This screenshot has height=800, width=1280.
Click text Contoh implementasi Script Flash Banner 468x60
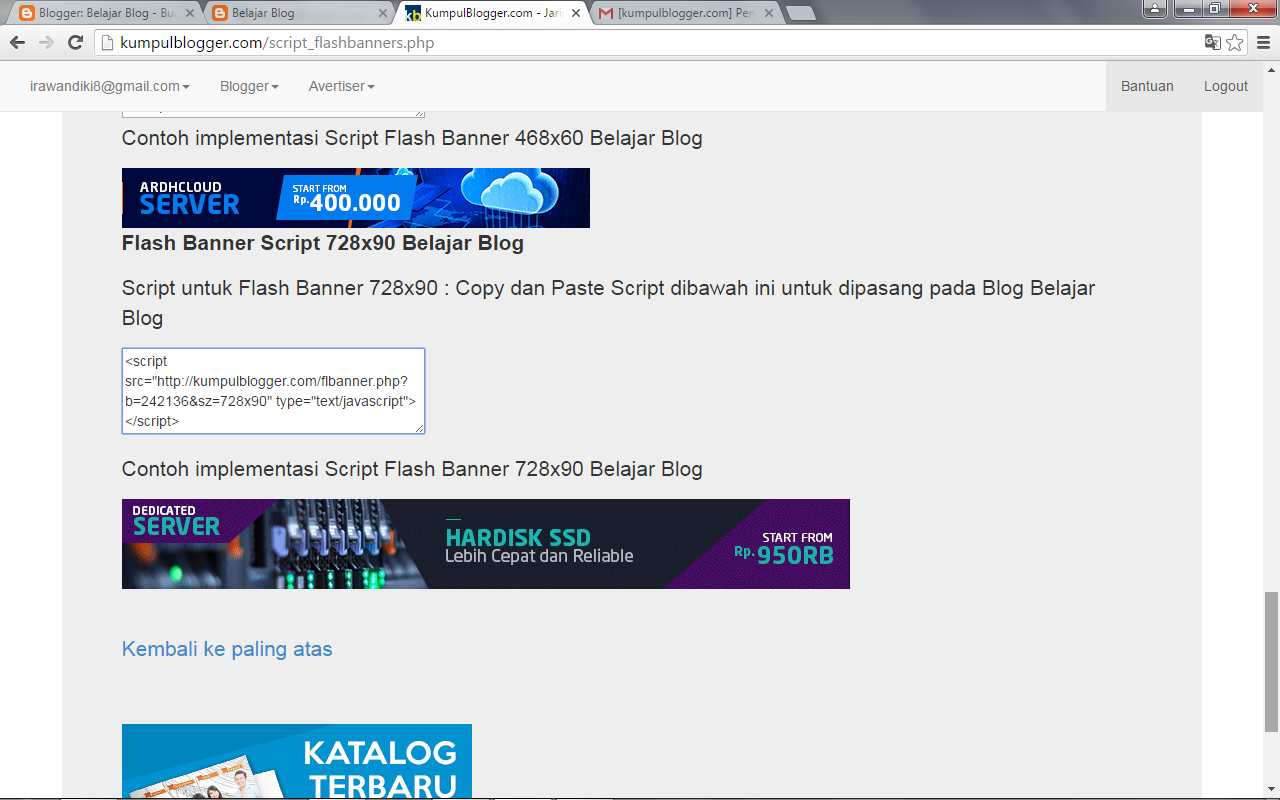(x=353, y=138)
